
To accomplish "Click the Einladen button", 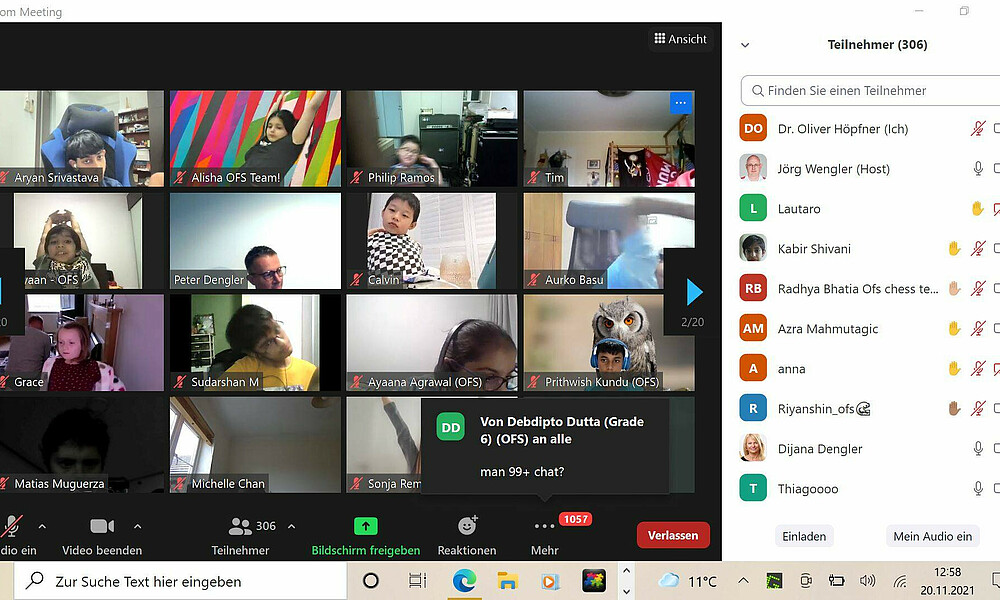I will [x=804, y=536].
